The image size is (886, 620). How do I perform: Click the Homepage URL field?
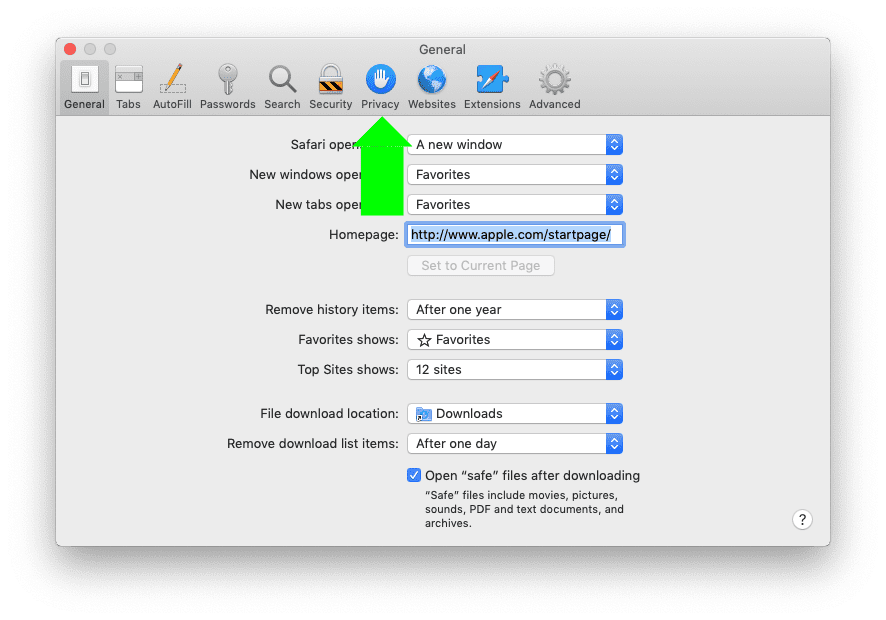(515, 235)
